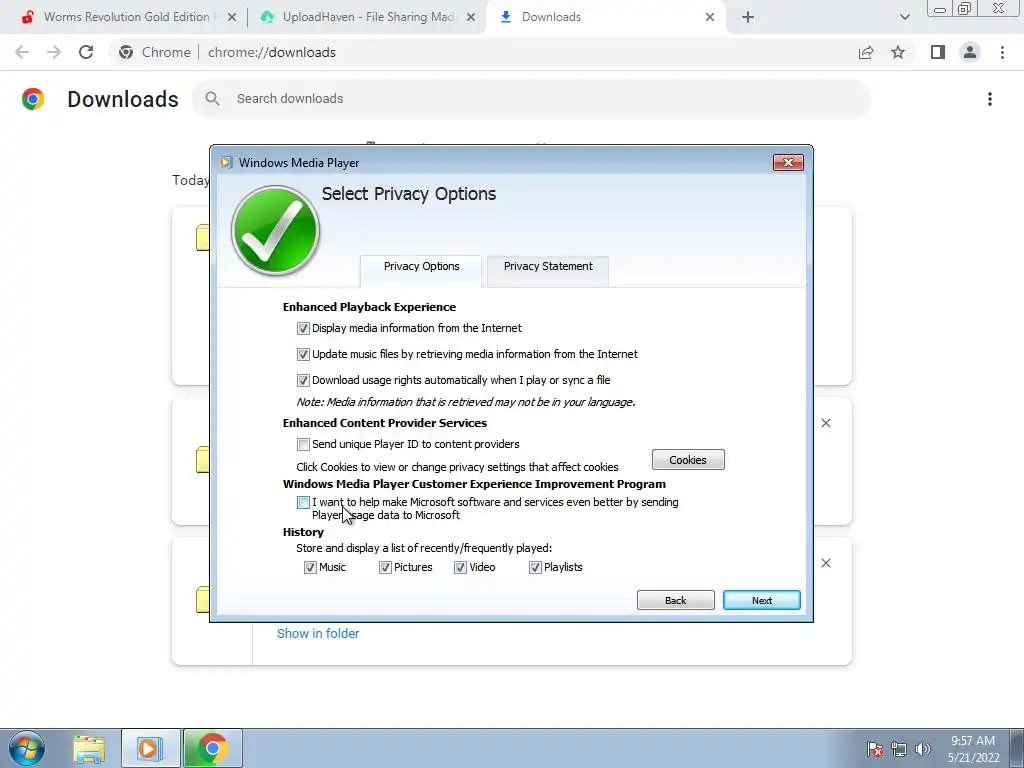Open the Chrome profile icon
The image size is (1024, 768).
[970, 52]
